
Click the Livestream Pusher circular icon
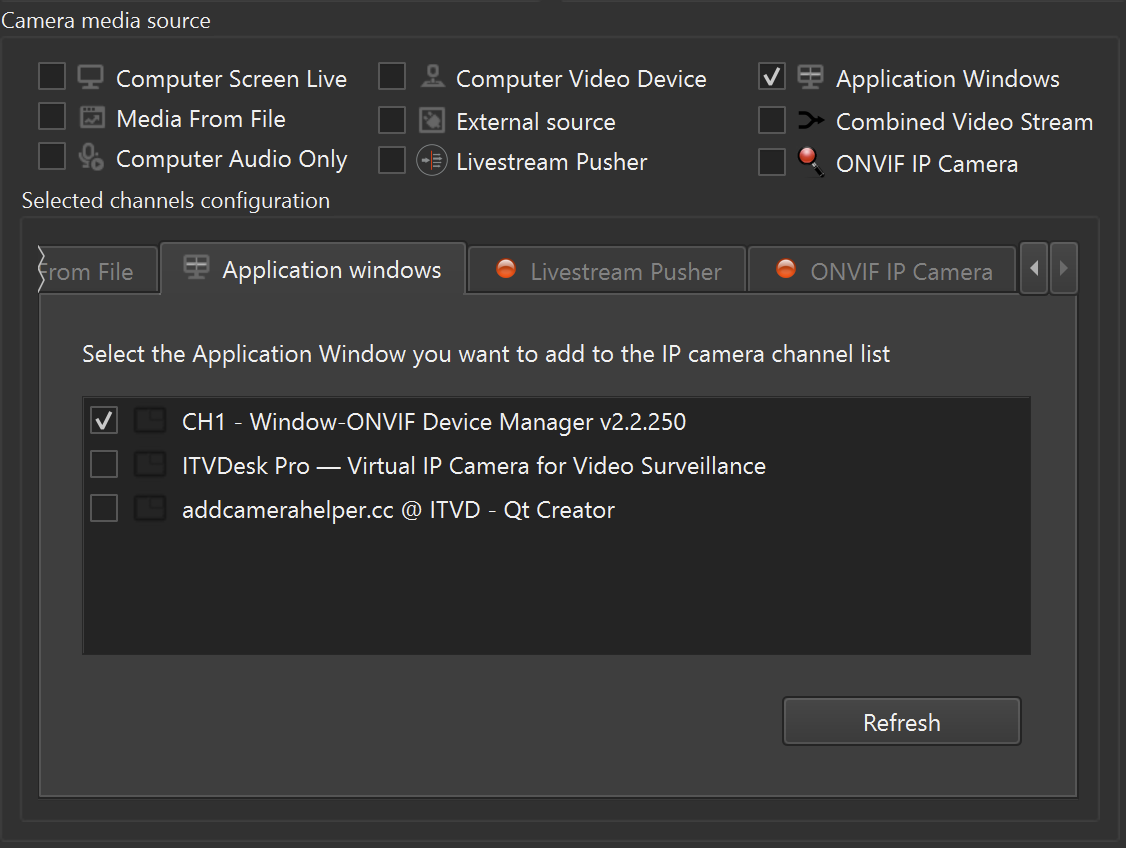tap(432, 161)
